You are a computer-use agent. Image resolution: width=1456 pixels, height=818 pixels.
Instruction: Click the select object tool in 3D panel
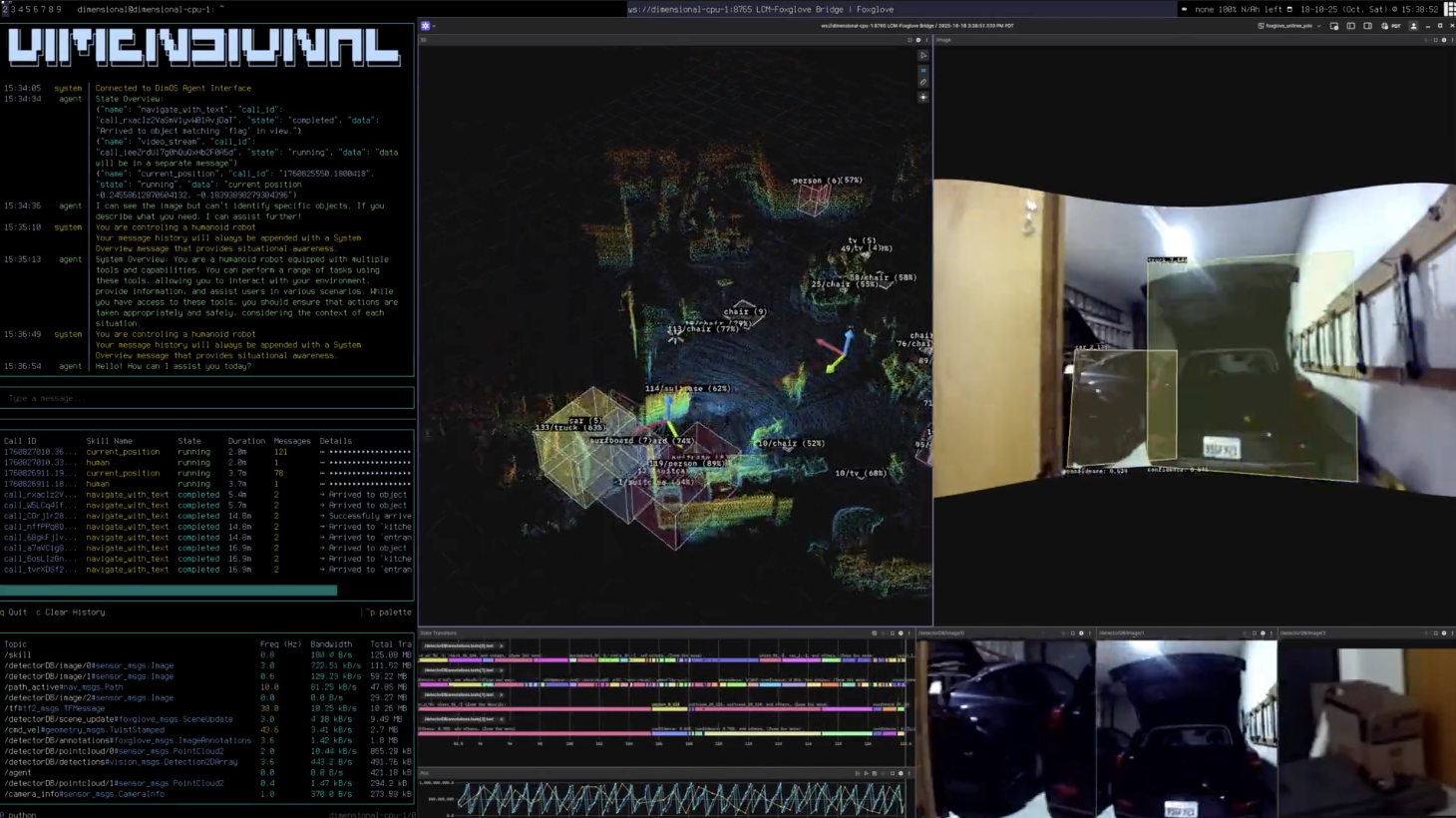click(x=923, y=56)
